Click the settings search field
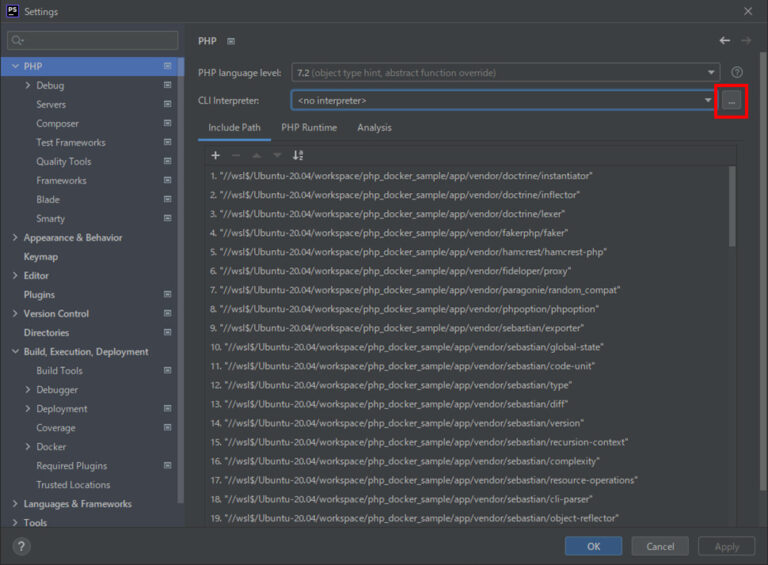Image resolution: width=768 pixels, height=565 pixels. (x=95, y=41)
